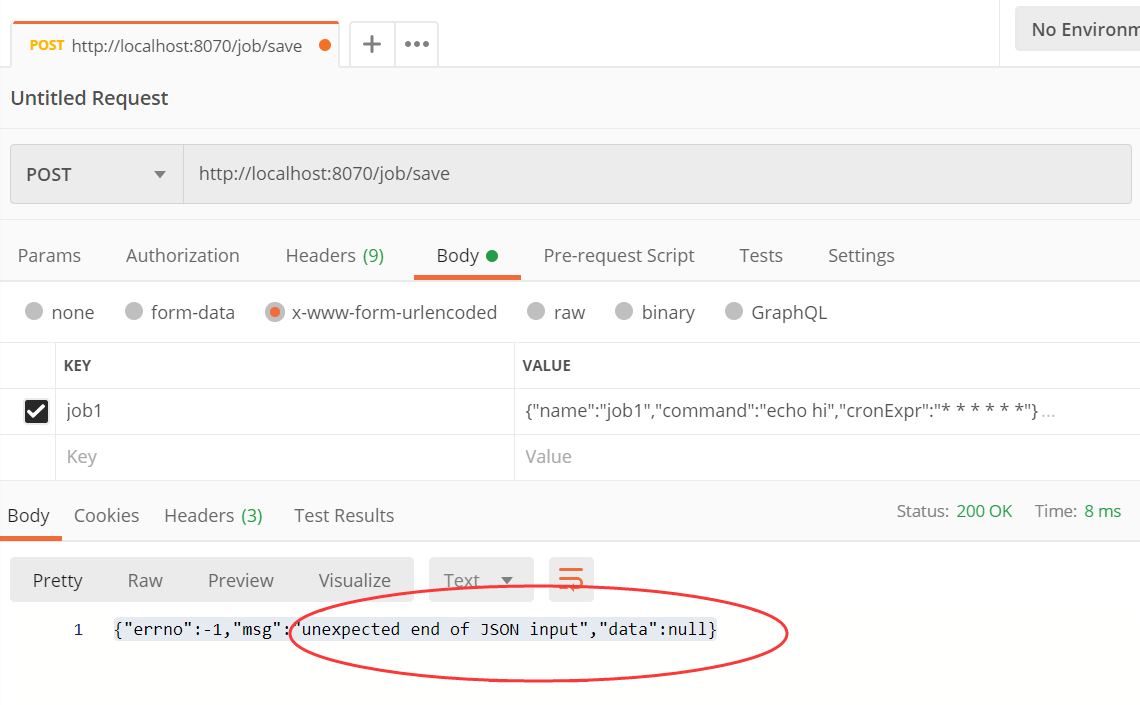Image resolution: width=1140 pixels, height=705 pixels.
Task: Open the POST method dropdown
Action: 96,174
